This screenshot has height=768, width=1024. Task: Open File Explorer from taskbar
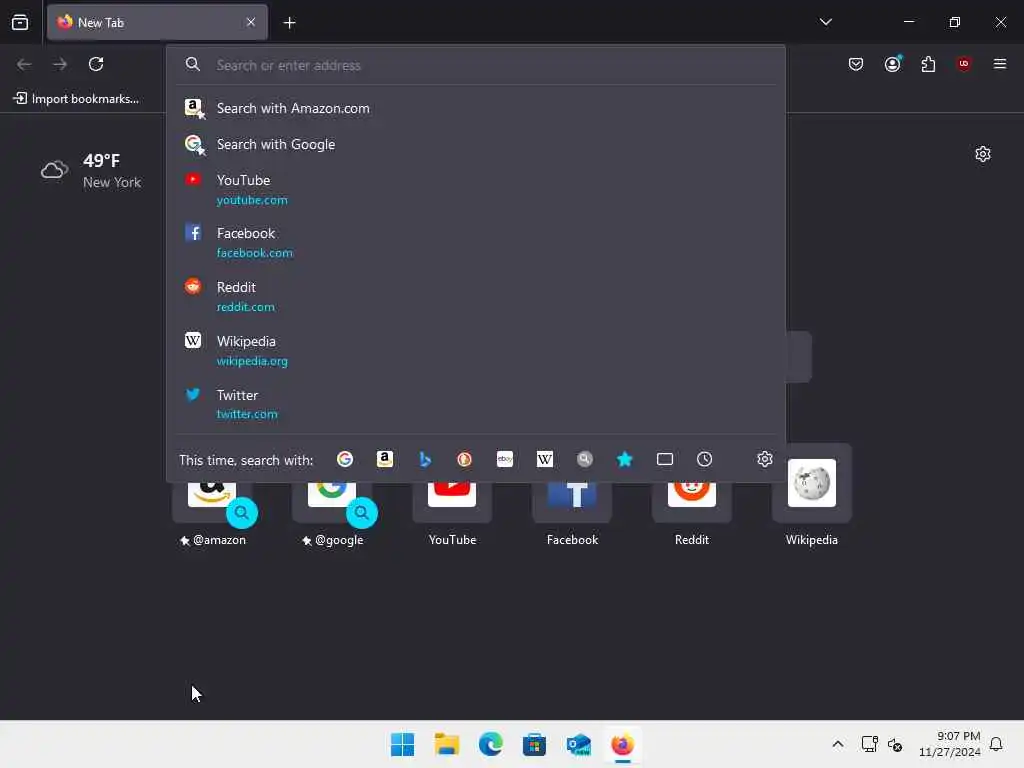point(447,744)
